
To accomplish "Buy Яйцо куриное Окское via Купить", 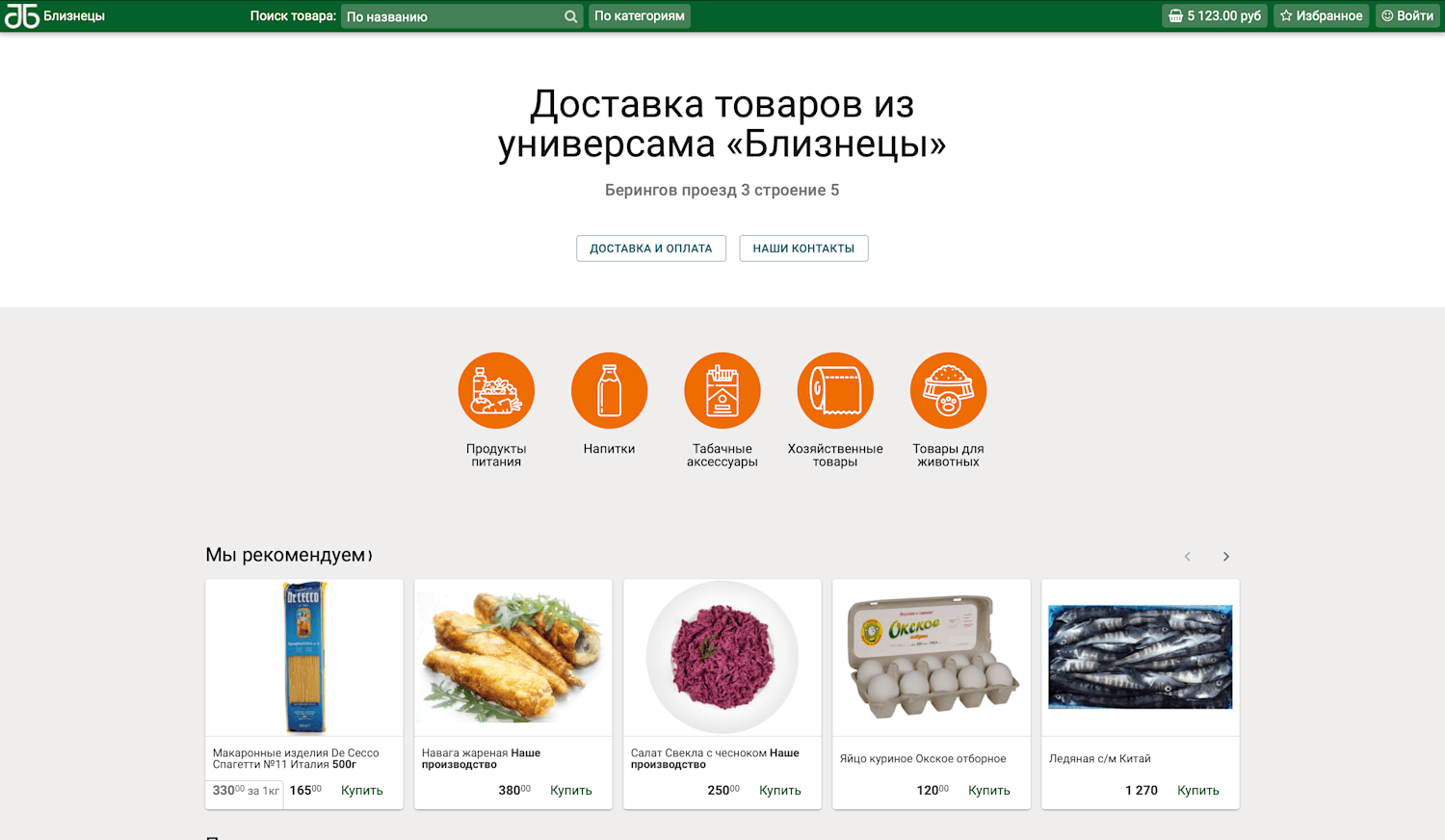I will 989,790.
